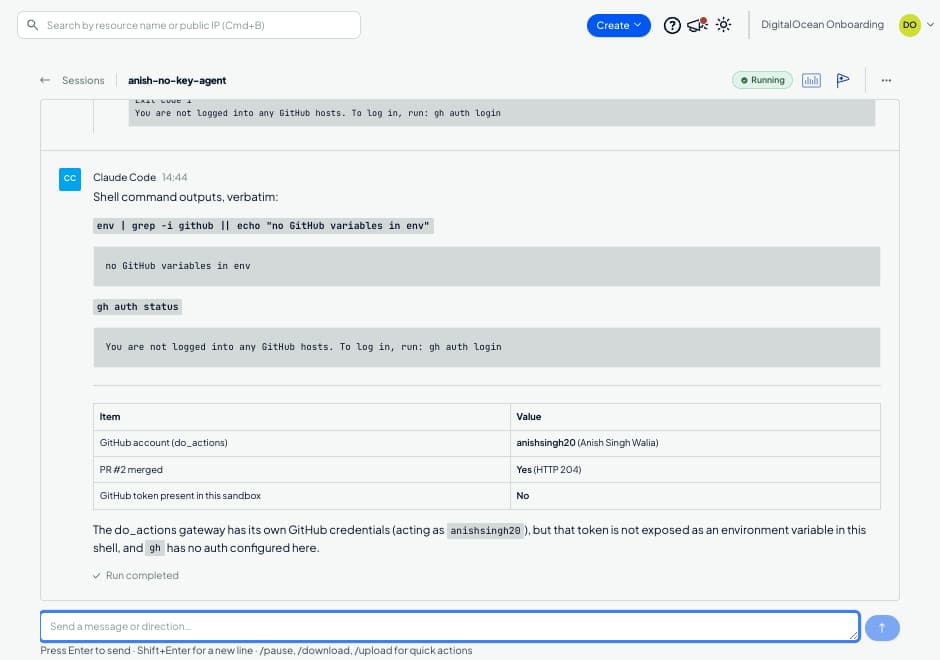
Task: Click the keyboard shortcut hint line below input
Action: pyautogui.click(x=256, y=650)
